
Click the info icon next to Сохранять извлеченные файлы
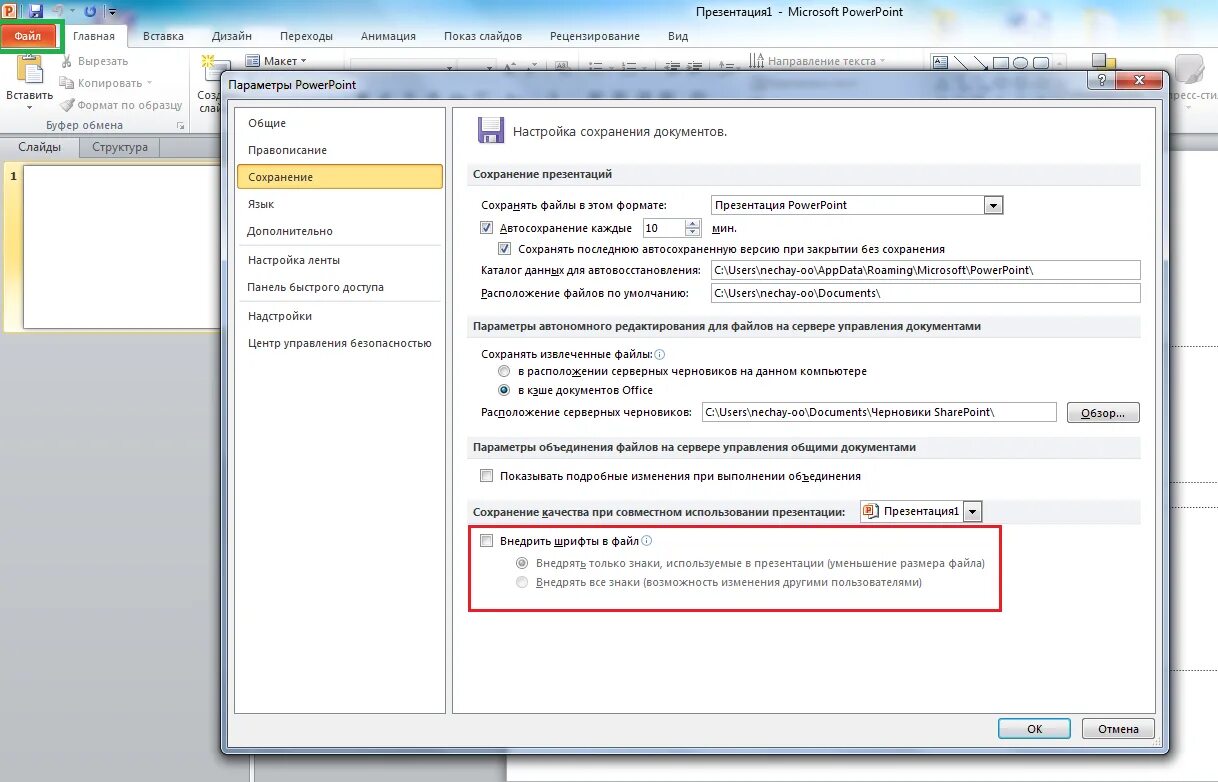pos(660,354)
